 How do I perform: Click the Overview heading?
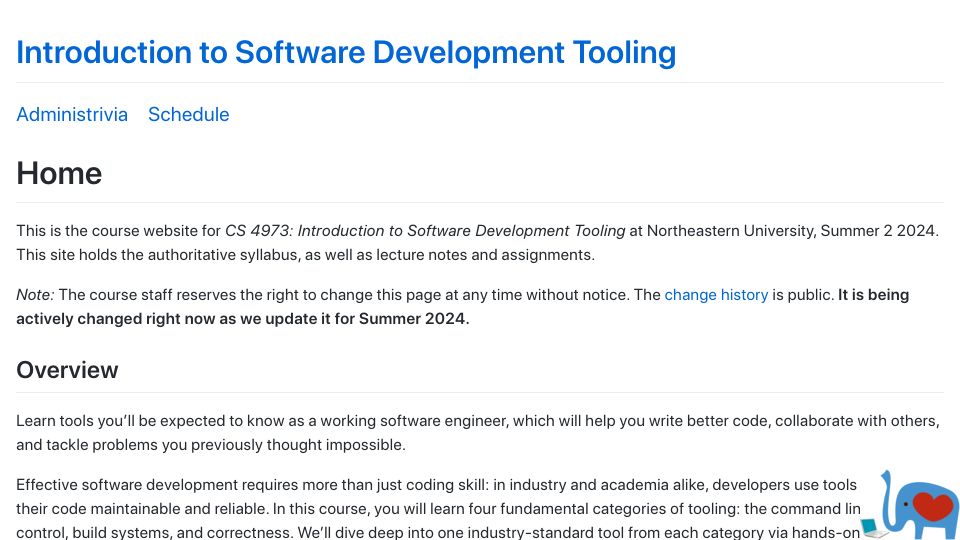67,370
